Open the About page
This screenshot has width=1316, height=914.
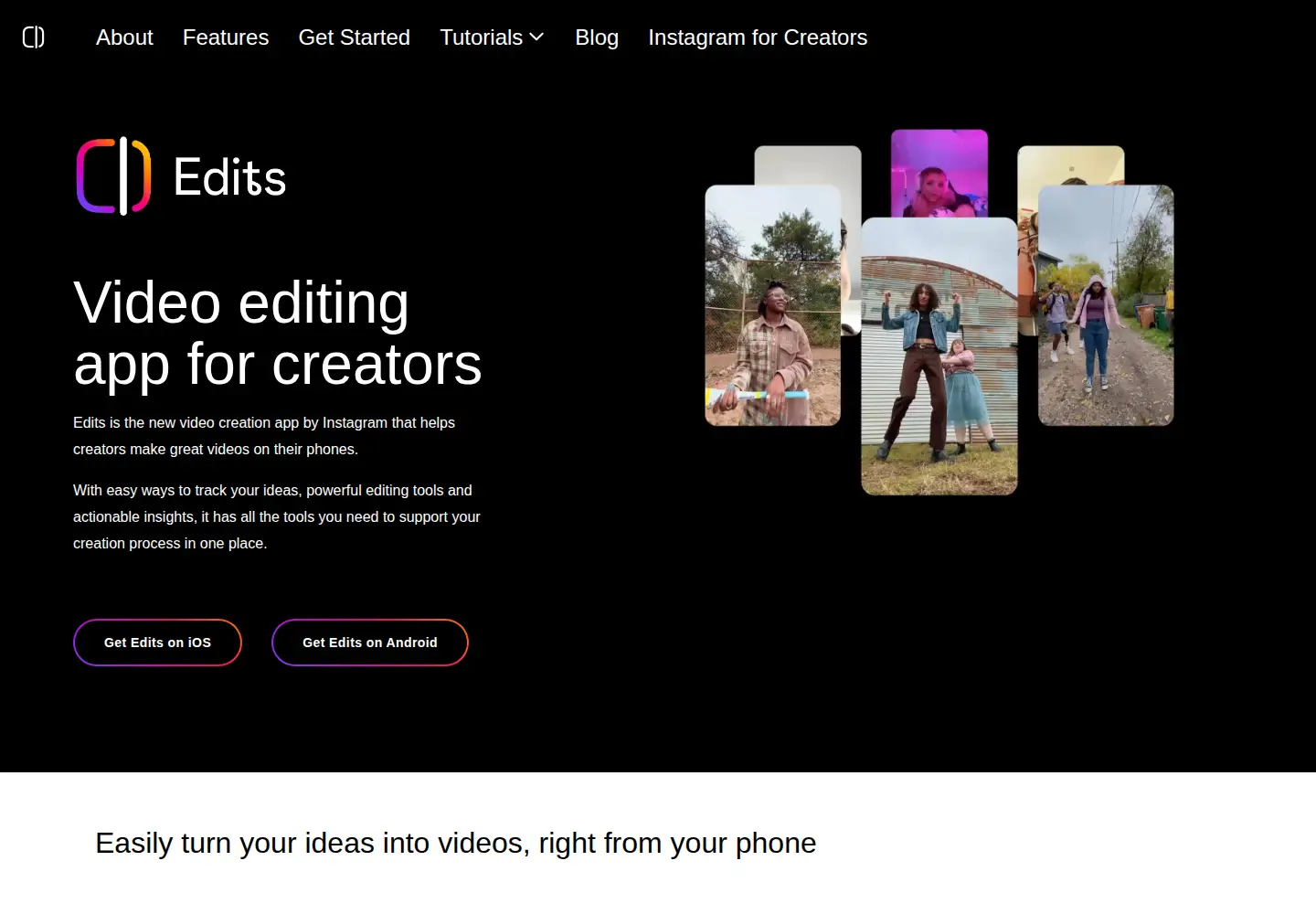coord(124,37)
